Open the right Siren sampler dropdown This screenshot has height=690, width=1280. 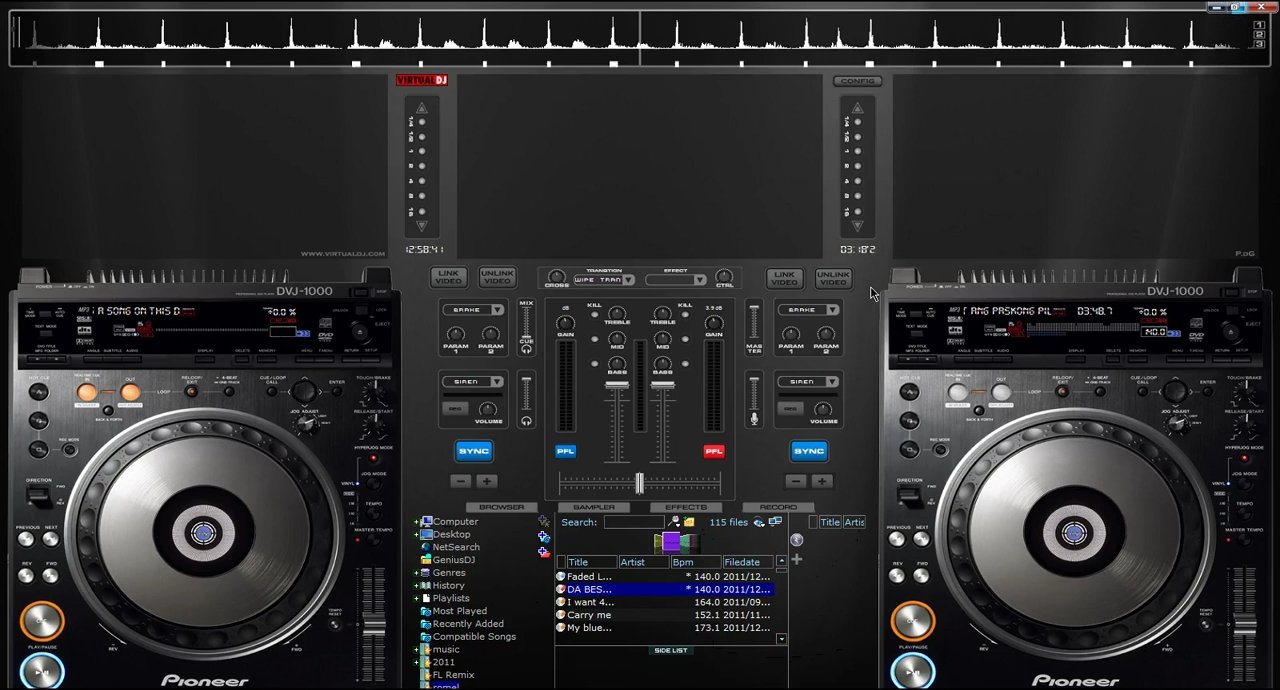point(808,382)
